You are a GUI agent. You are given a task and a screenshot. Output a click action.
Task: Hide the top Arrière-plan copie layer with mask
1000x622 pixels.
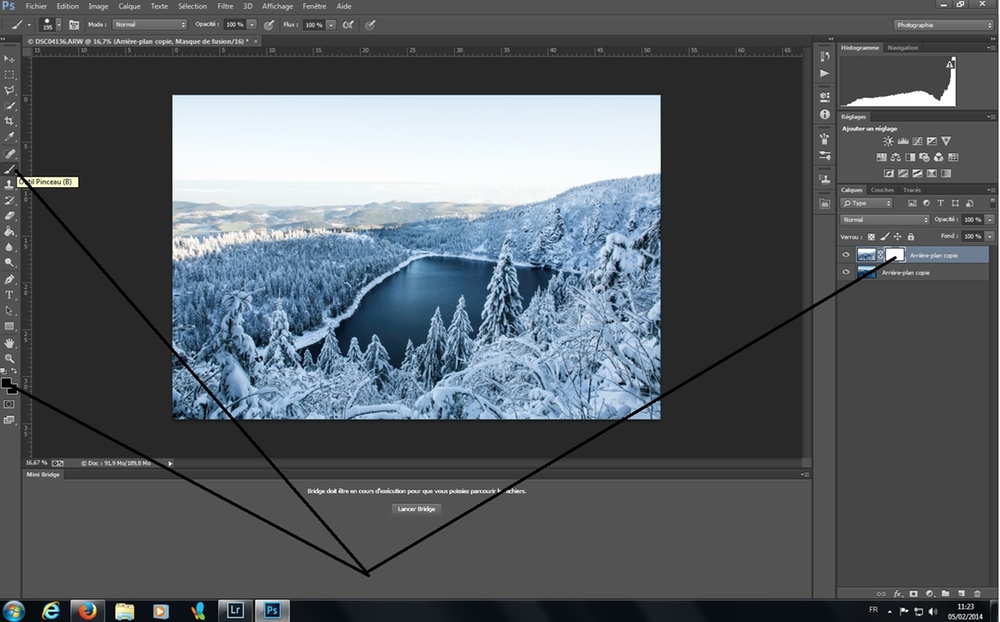pyautogui.click(x=846, y=255)
